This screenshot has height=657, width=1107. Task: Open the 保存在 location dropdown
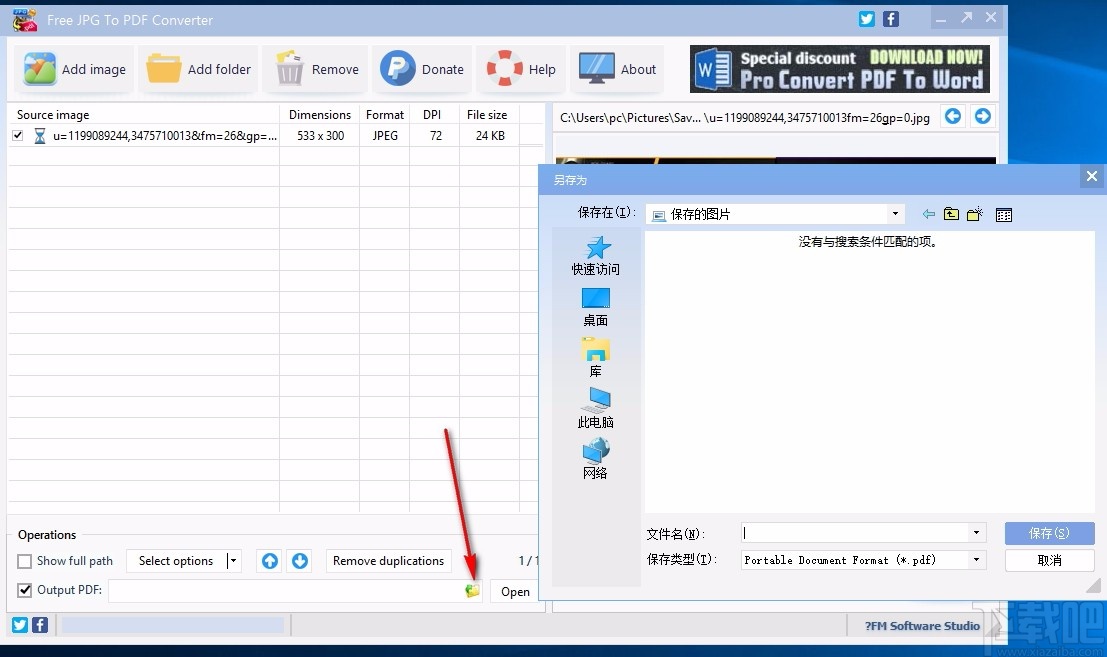pos(895,213)
